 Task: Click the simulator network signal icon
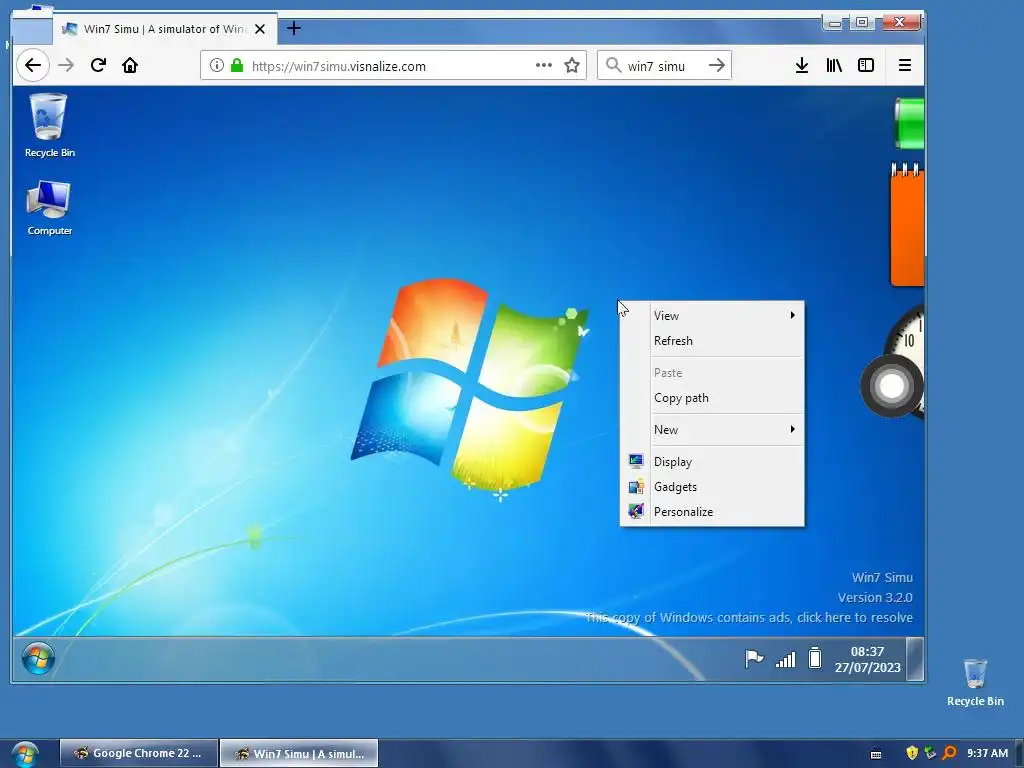pos(785,659)
